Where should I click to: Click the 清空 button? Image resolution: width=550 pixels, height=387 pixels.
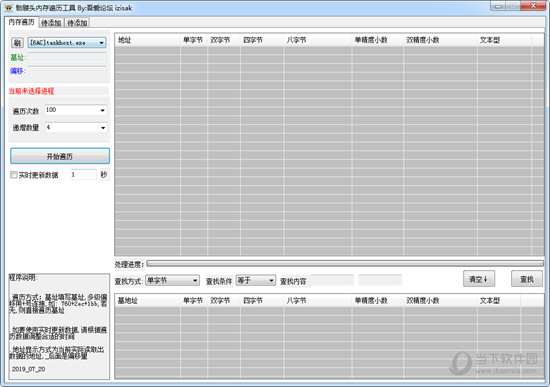(x=479, y=279)
